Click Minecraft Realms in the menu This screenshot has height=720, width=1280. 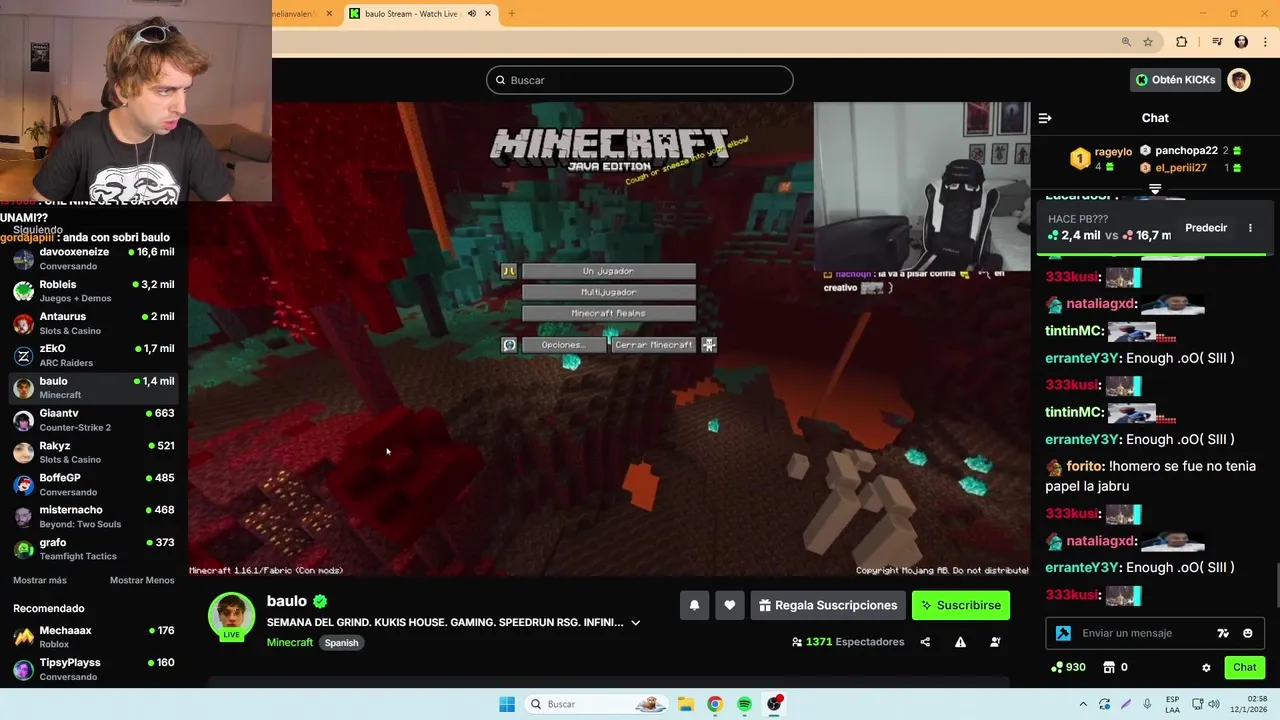click(608, 313)
